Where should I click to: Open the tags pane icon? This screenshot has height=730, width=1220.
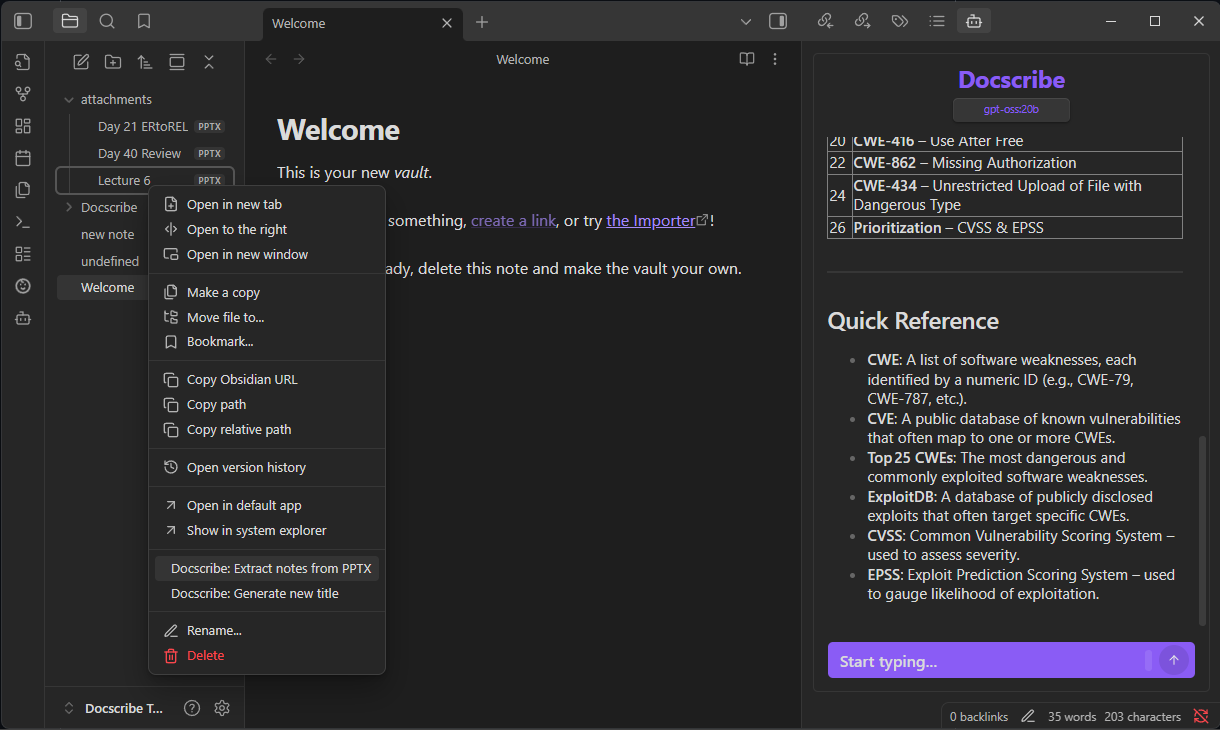tap(899, 20)
